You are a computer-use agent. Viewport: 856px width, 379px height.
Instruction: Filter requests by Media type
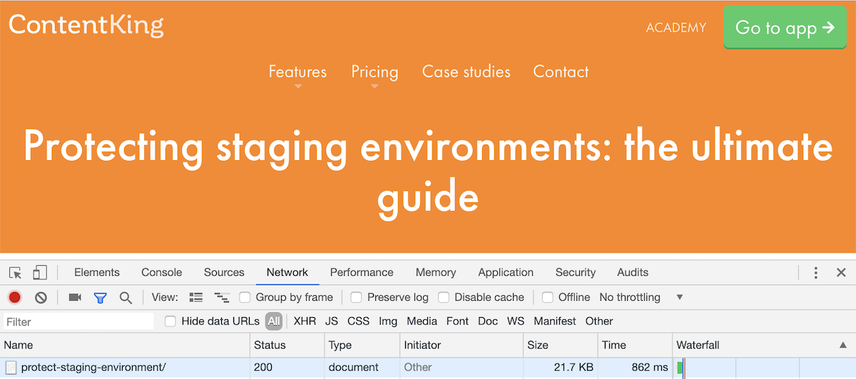(x=421, y=321)
